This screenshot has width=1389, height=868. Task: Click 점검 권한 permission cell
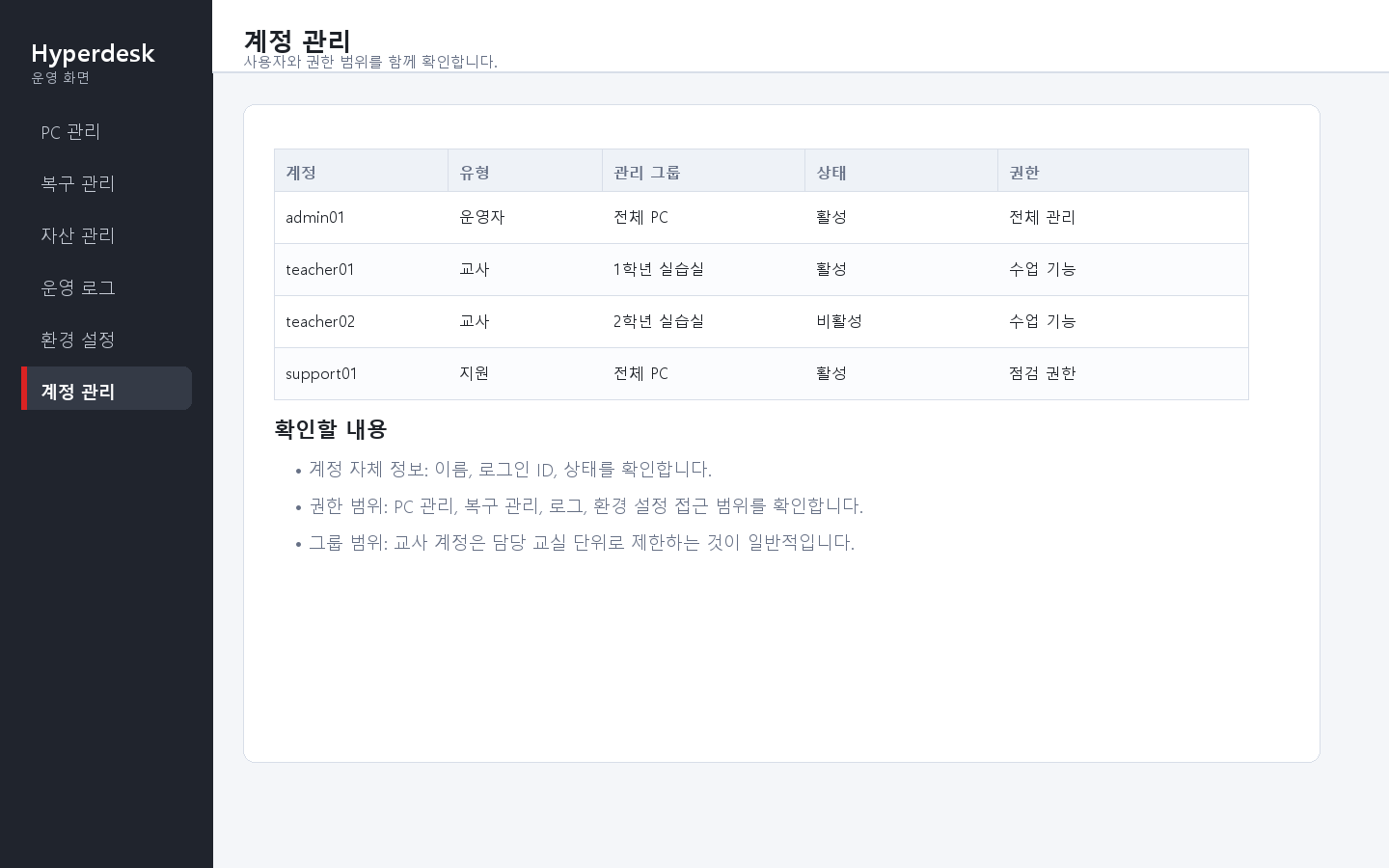tap(1123, 374)
